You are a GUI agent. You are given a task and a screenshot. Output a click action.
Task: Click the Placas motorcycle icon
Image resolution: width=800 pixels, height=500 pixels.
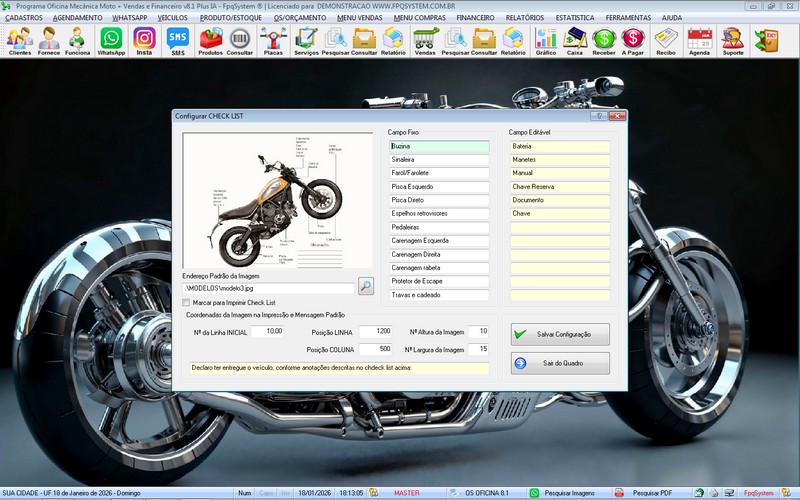pyautogui.click(x=272, y=40)
